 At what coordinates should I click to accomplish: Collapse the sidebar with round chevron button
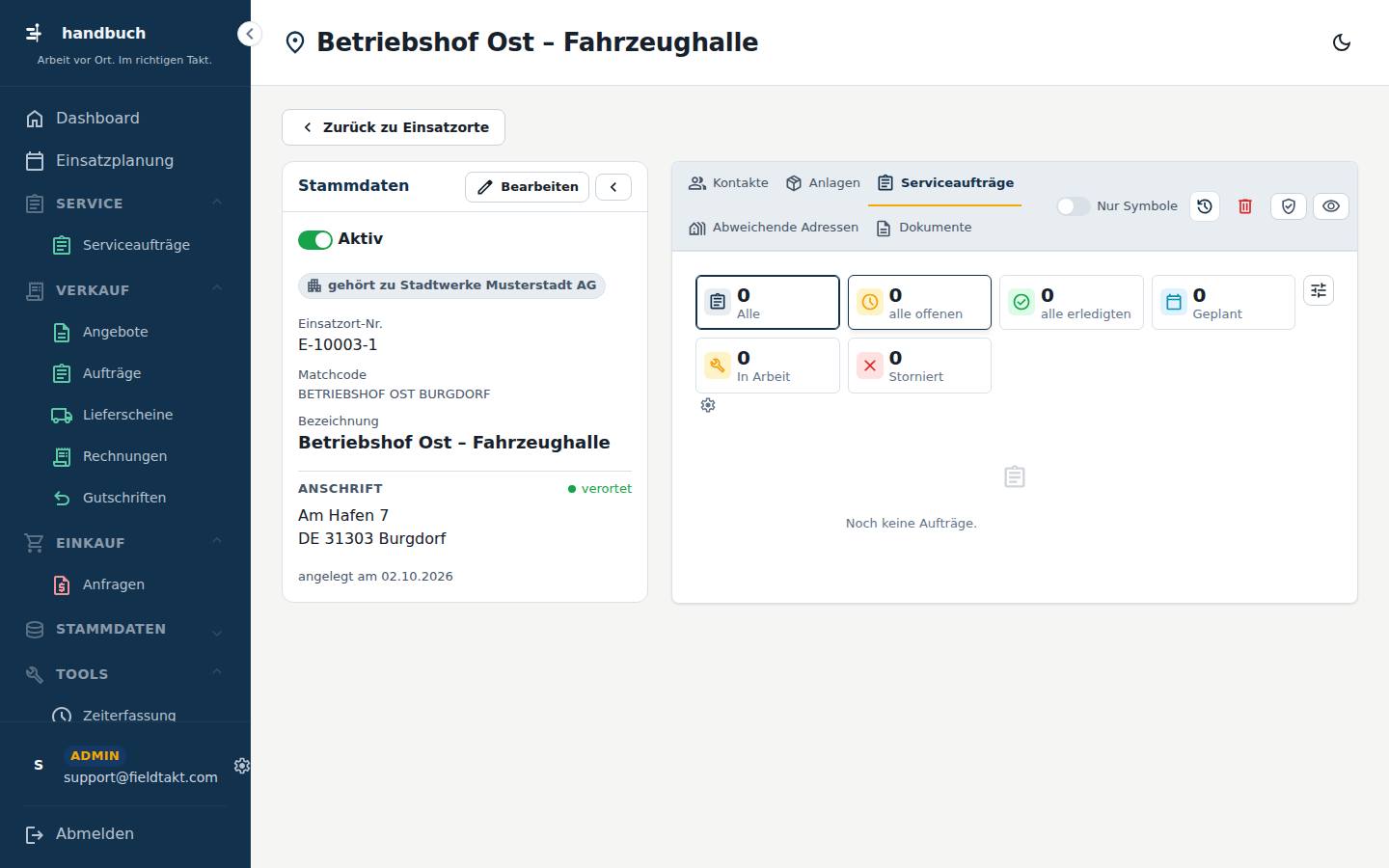(249, 34)
